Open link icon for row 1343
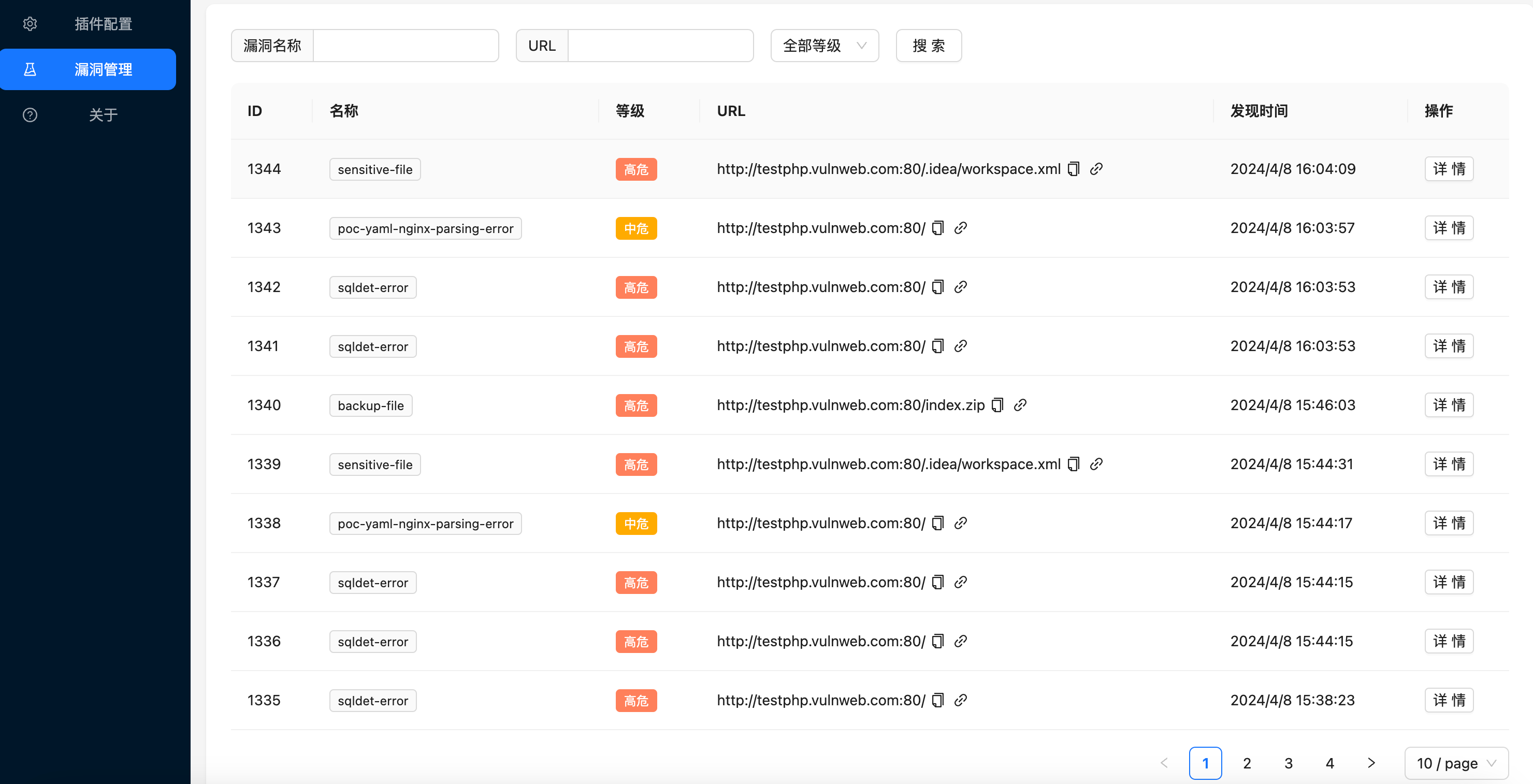This screenshot has height=784, width=1533. (961, 228)
